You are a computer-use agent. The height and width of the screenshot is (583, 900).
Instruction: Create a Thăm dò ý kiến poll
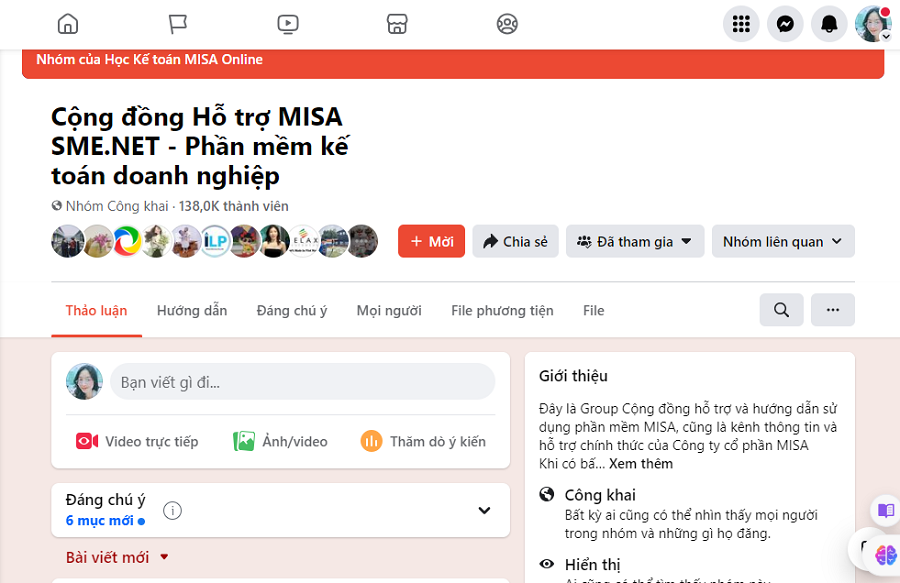[x=423, y=441]
